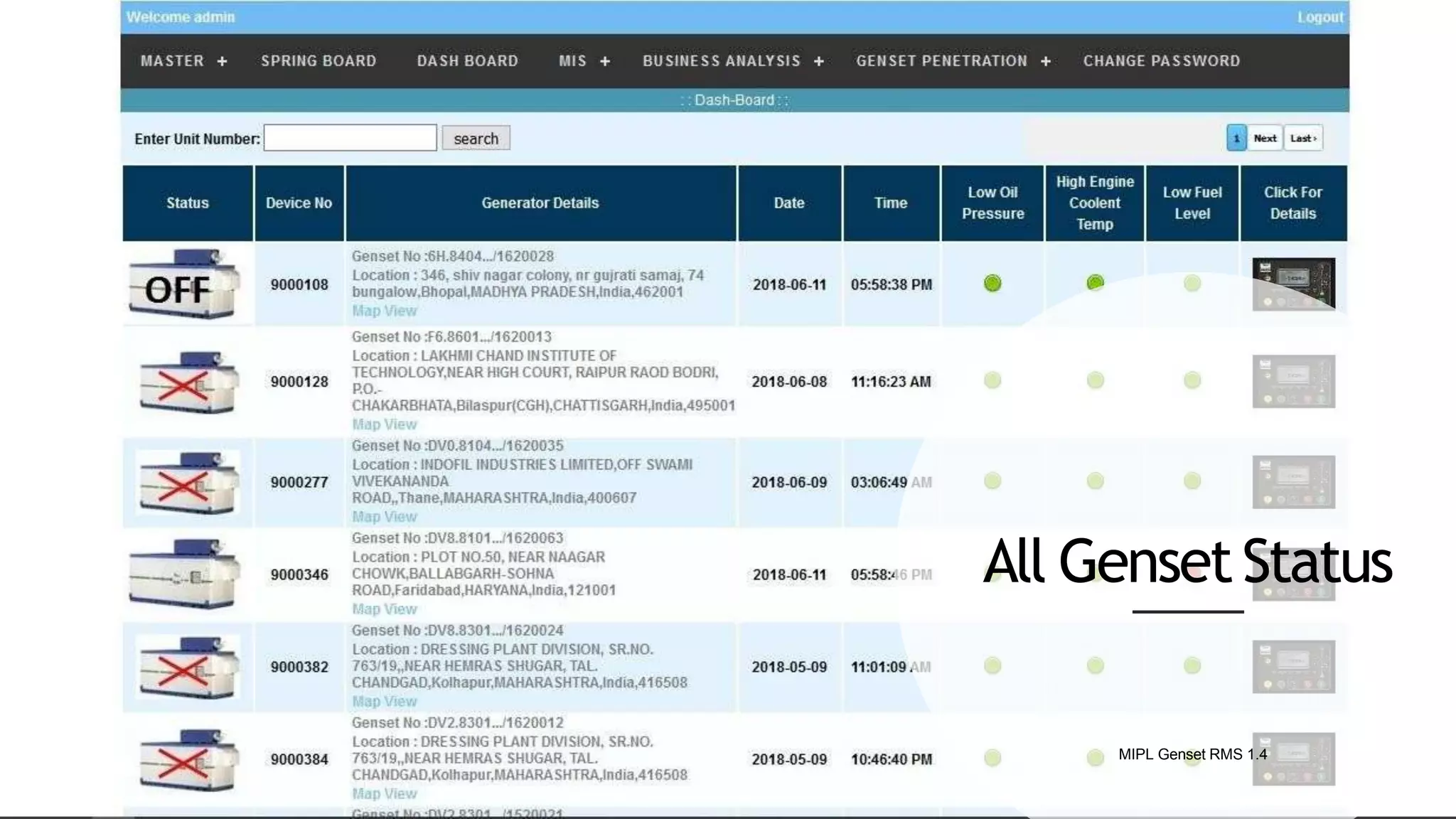This screenshot has width=1456, height=819.
Task: Click the Time column header
Action: click(891, 203)
